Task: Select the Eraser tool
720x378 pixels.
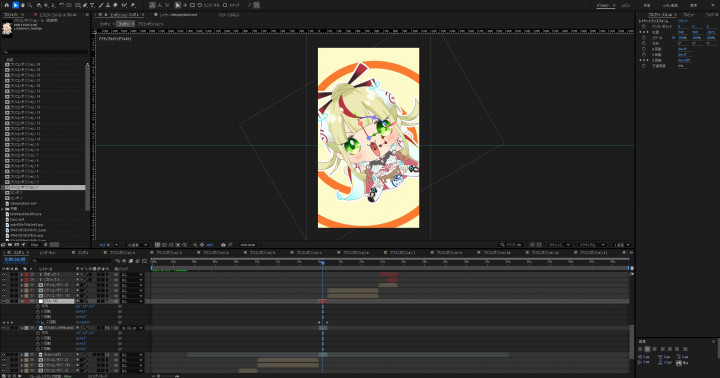Action: pyautogui.click(x=115, y=5)
